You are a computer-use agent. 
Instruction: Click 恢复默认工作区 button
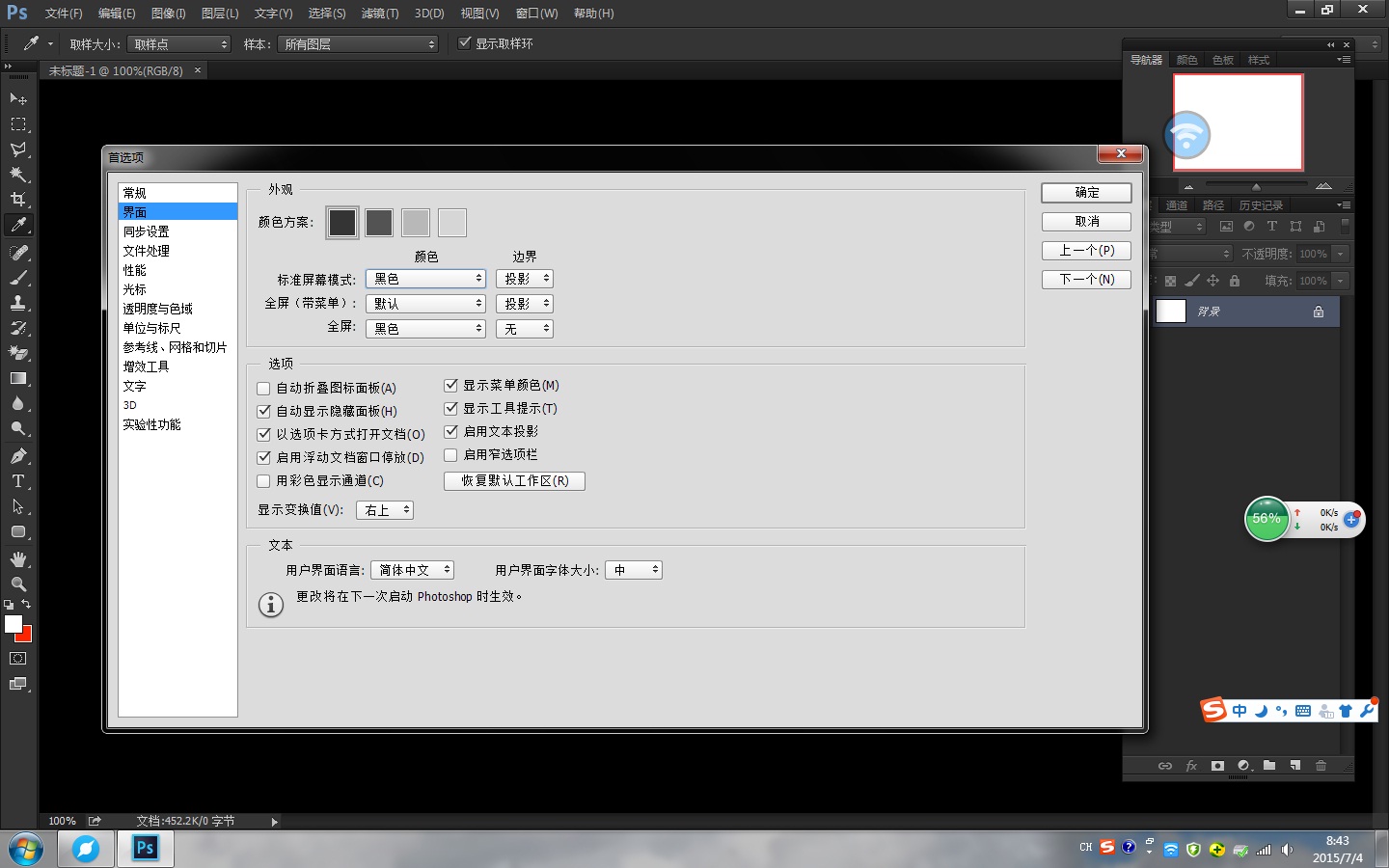[514, 481]
